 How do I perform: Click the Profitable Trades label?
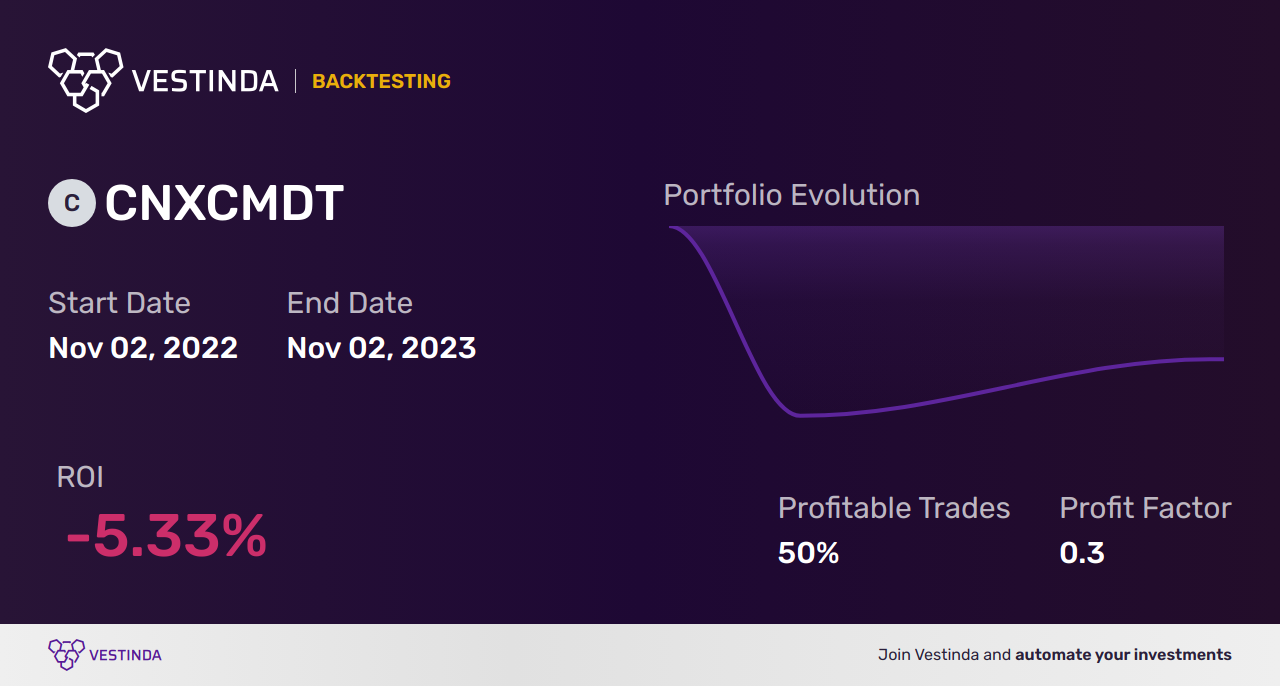[x=894, y=508]
